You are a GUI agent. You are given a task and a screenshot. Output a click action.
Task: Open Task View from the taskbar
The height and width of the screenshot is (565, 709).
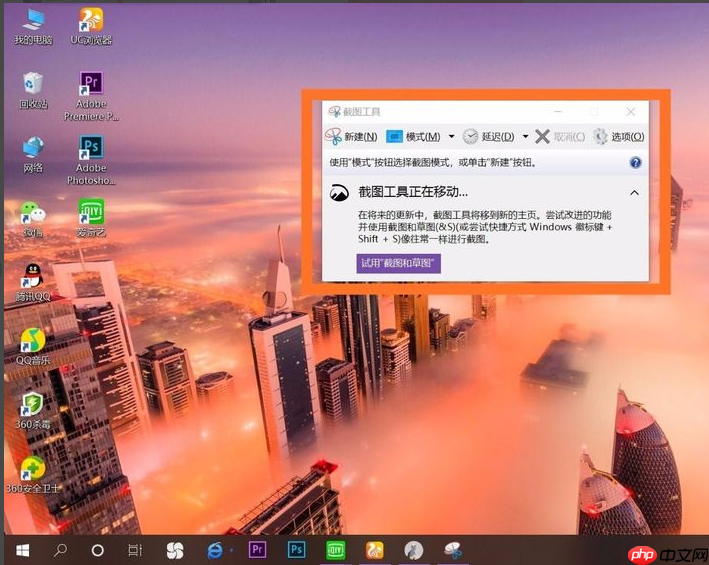135,550
